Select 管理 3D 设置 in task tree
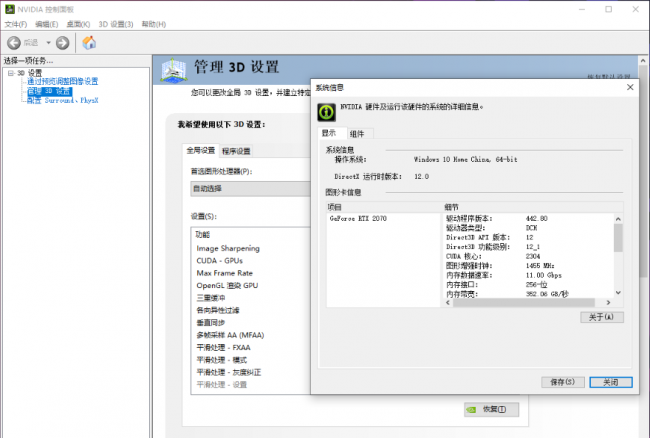Viewport: 650px width, 438px height. tap(49, 91)
